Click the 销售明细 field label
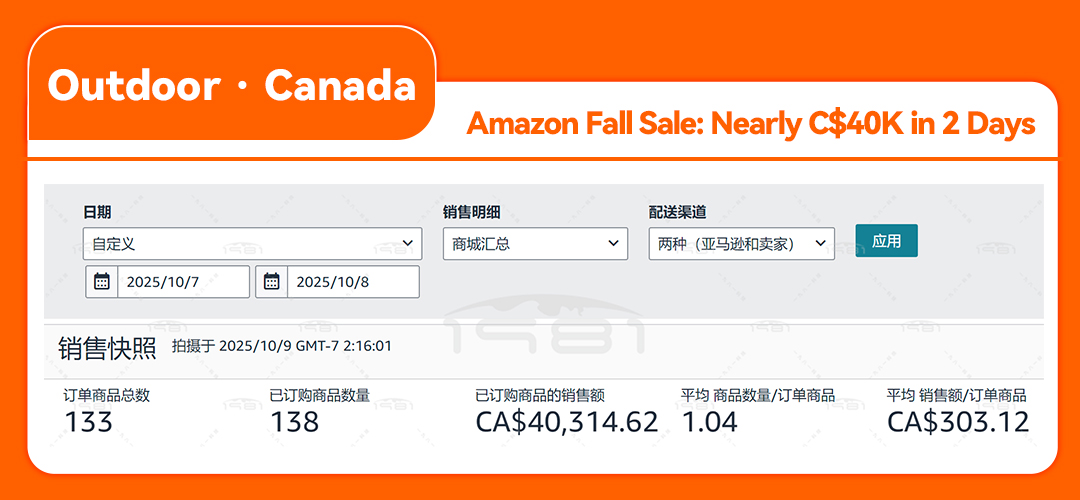Viewport: 1080px width, 500px height. 471,212
